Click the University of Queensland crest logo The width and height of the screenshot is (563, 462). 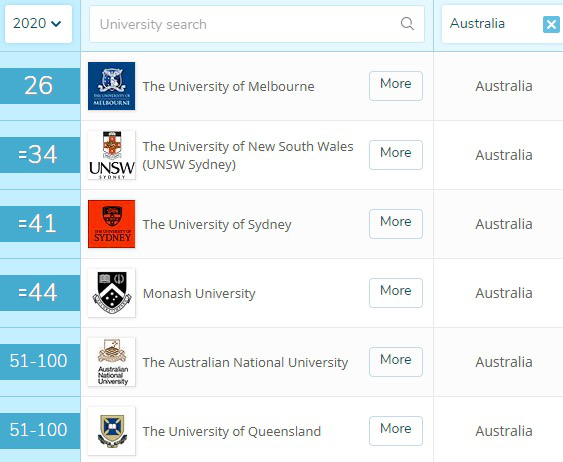[x=112, y=431]
